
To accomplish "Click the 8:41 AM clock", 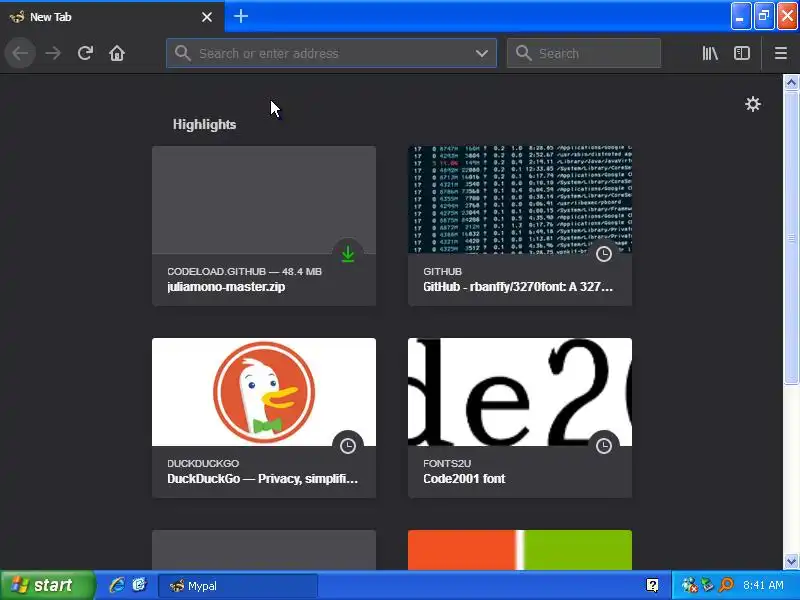I will [763, 585].
